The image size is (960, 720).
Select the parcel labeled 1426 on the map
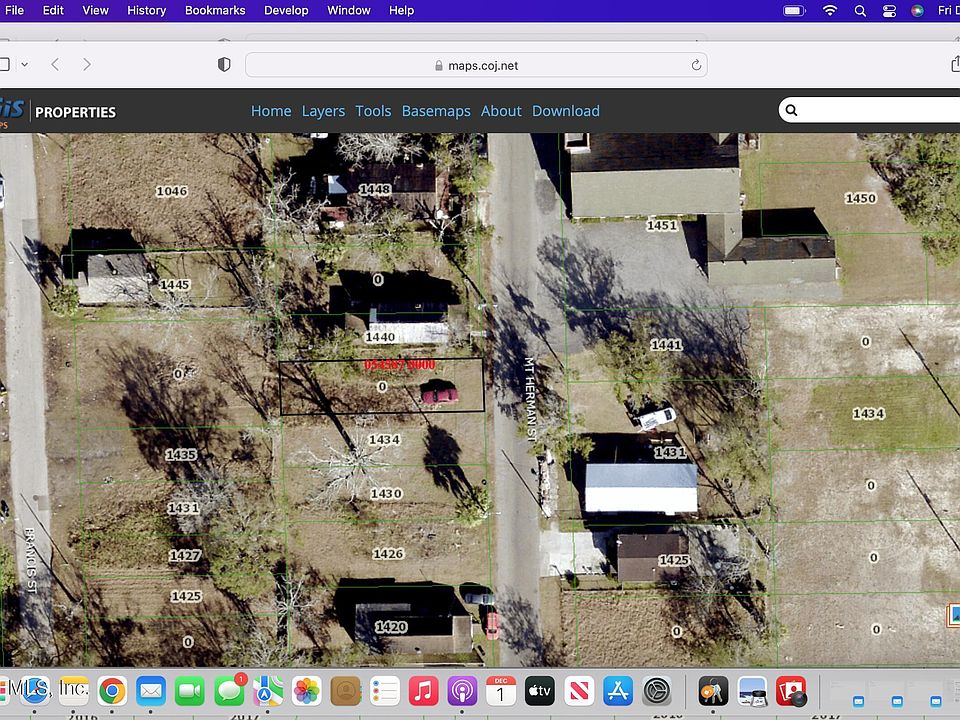388,554
